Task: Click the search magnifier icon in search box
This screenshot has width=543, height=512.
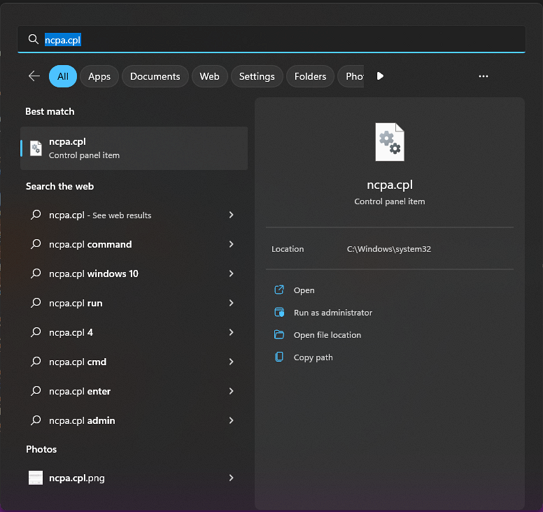Action: 33,39
